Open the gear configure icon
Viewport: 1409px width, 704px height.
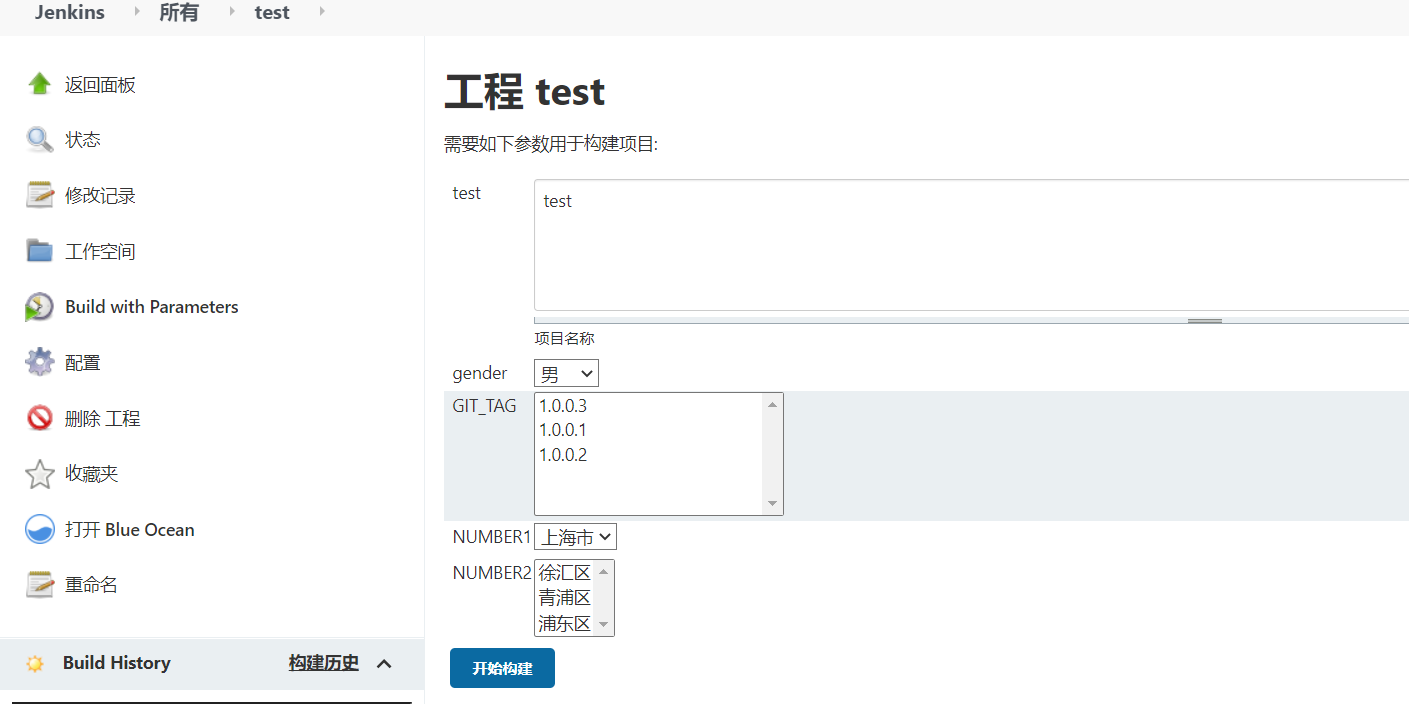point(40,362)
